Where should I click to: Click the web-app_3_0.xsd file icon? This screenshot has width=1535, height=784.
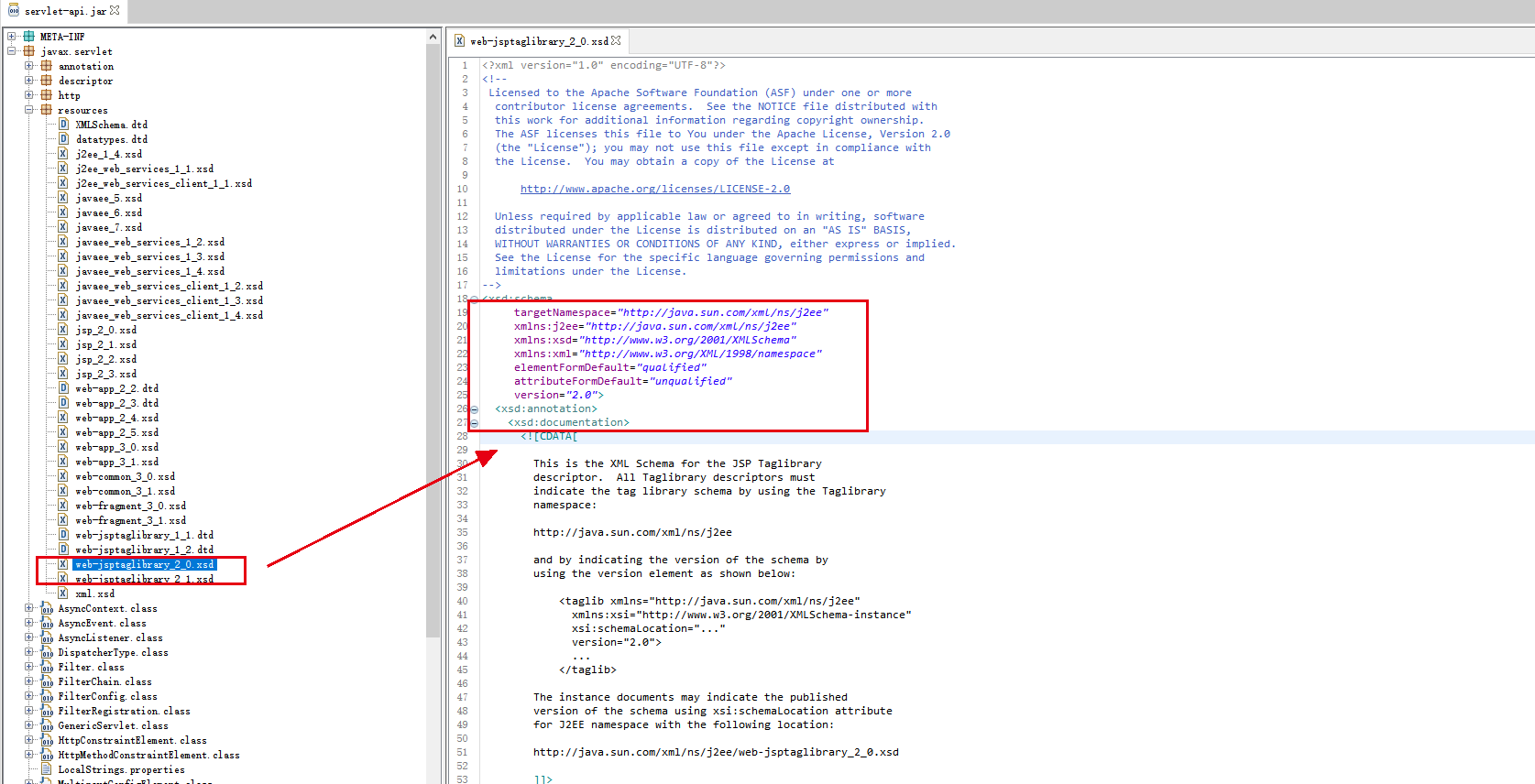[x=63, y=447]
